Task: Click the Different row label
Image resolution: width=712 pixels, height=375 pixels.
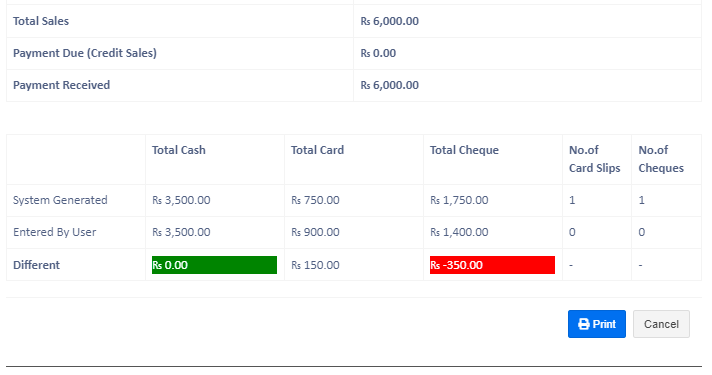Action: (36, 265)
